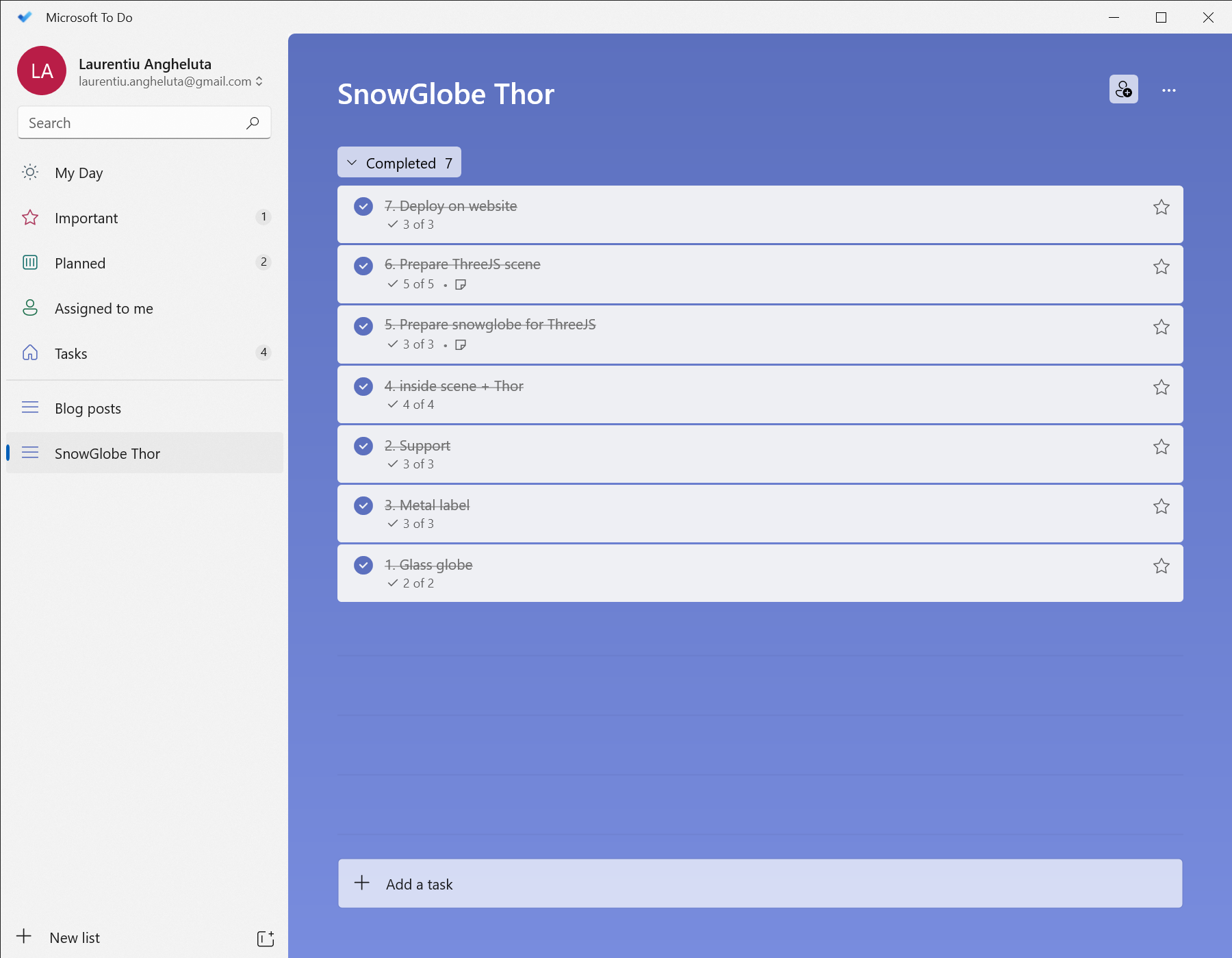This screenshot has height=958, width=1232.
Task: Open the list options ellipsis menu
Action: (1168, 90)
